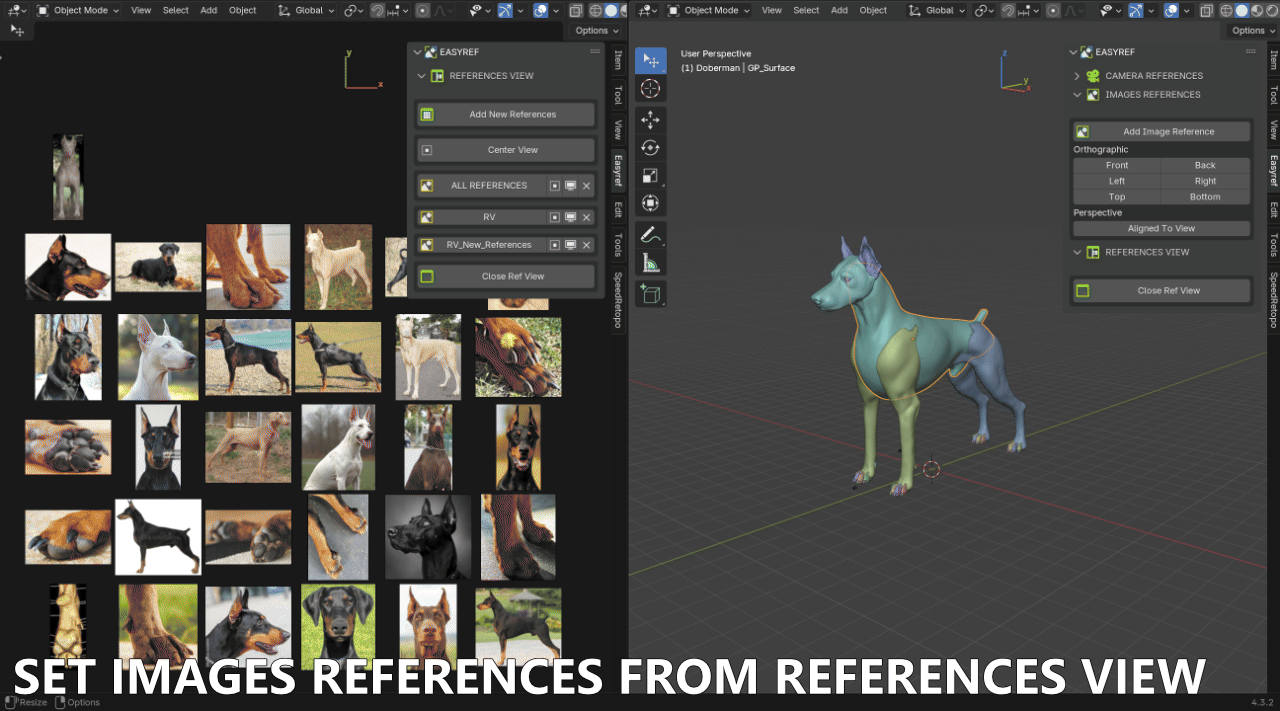The width and height of the screenshot is (1280, 711).
Task: Open the Object menu
Action: click(873, 10)
